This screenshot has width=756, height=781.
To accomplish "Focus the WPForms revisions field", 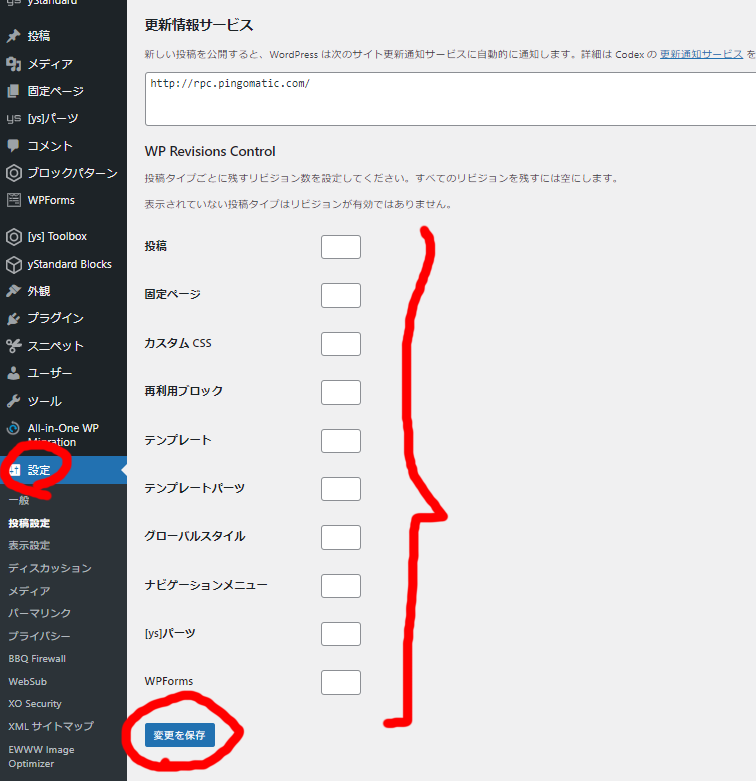I will point(341,682).
